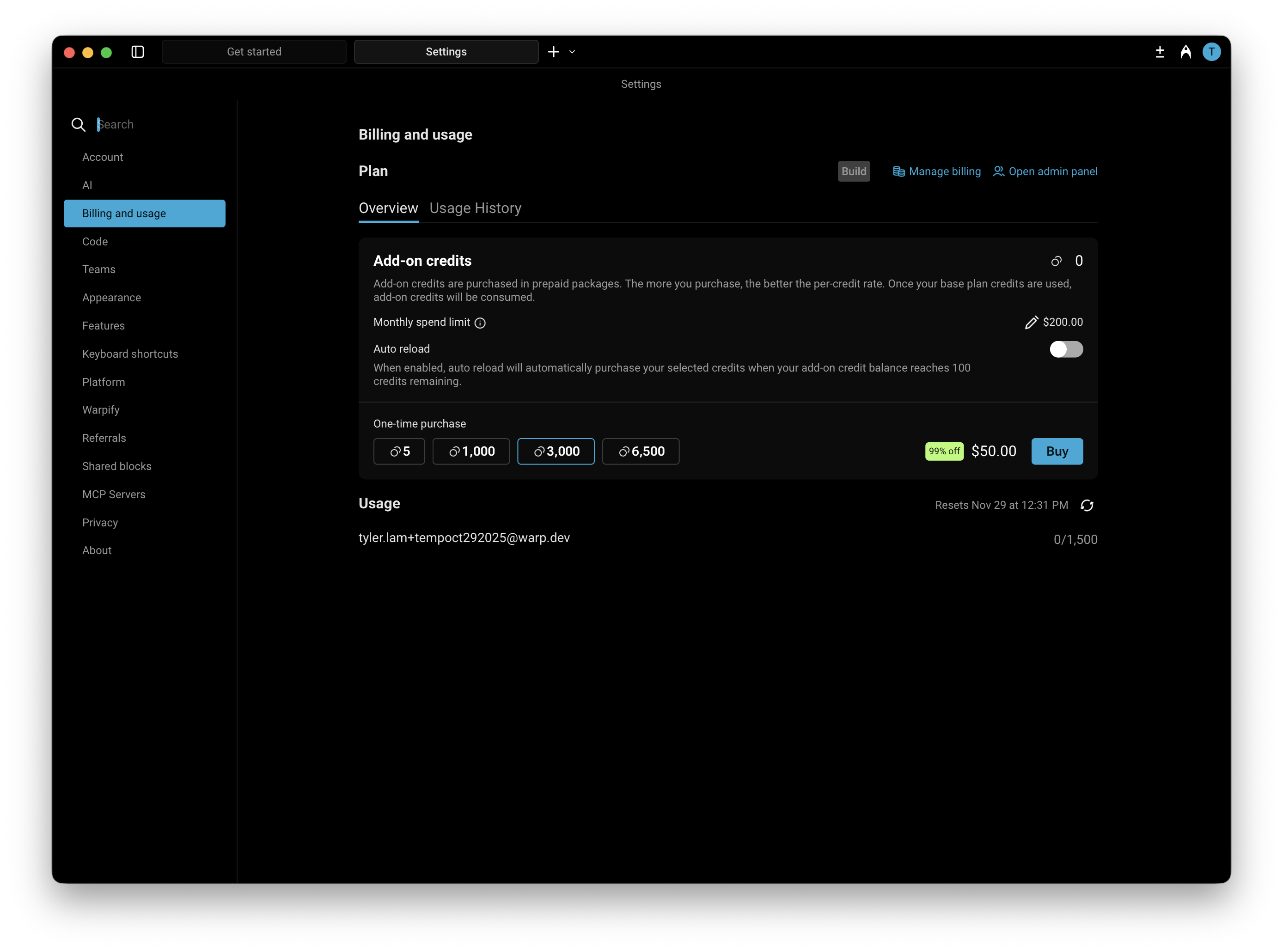Open the Warp AI icon in title bar
This screenshot has height=952, width=1283.
1185,52
